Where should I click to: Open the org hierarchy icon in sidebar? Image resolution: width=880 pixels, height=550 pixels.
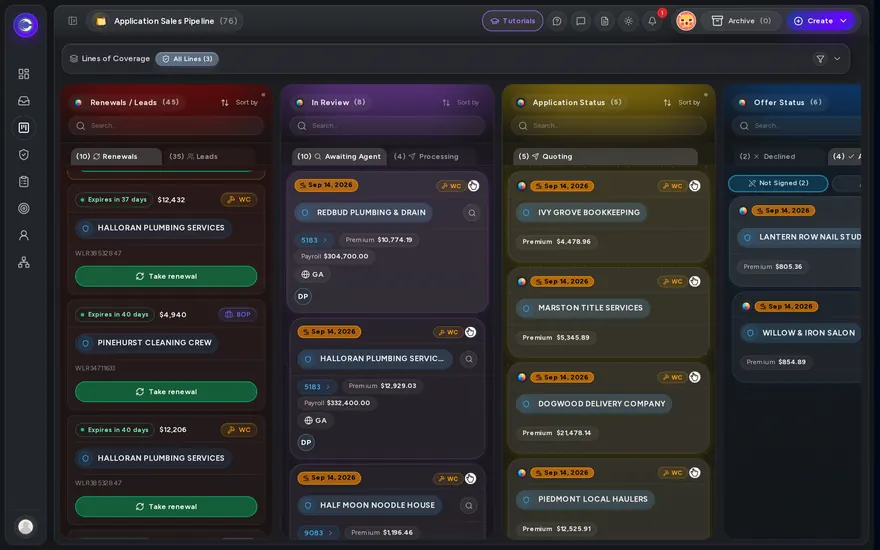[24, 262]
